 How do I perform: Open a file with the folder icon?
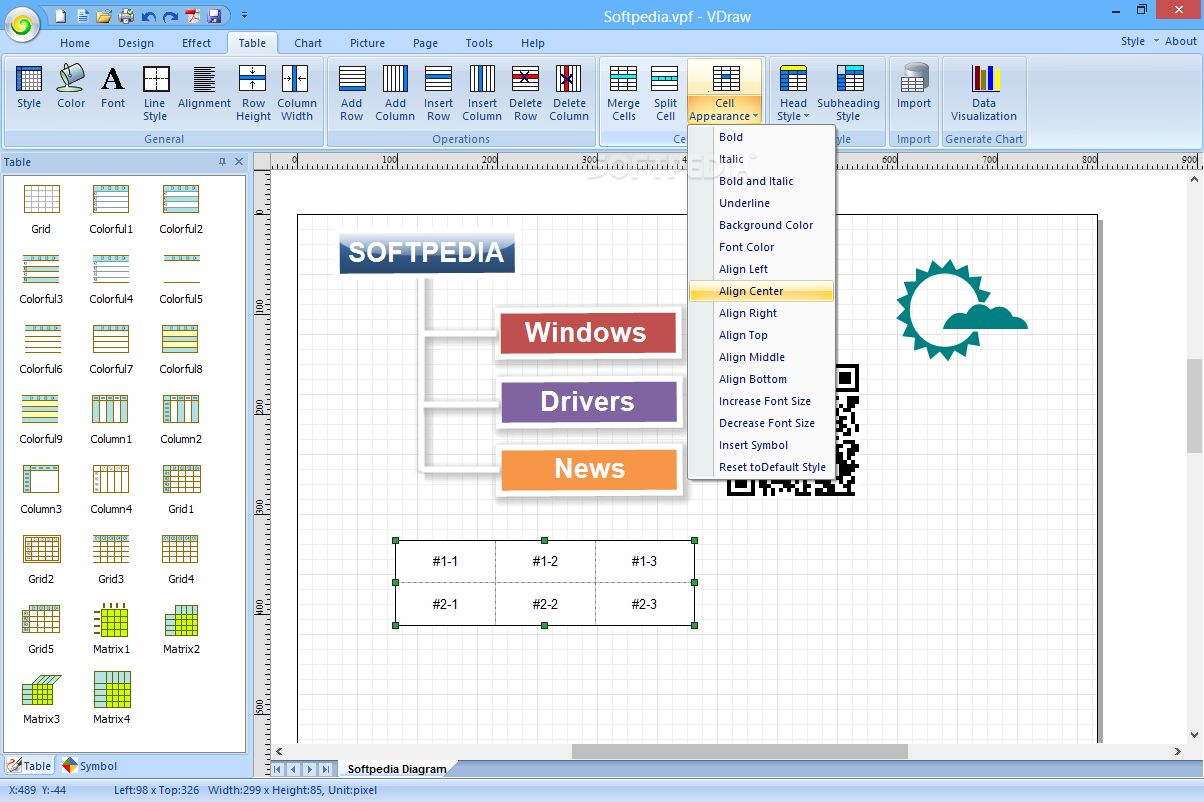(x=103, y=16)
